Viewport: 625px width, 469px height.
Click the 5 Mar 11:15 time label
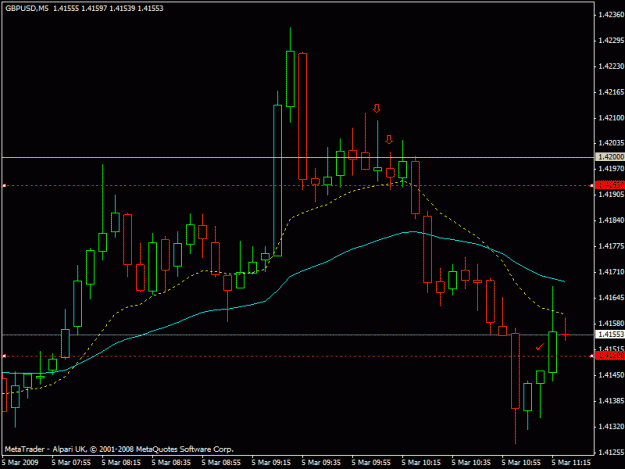tap(571, 463)
